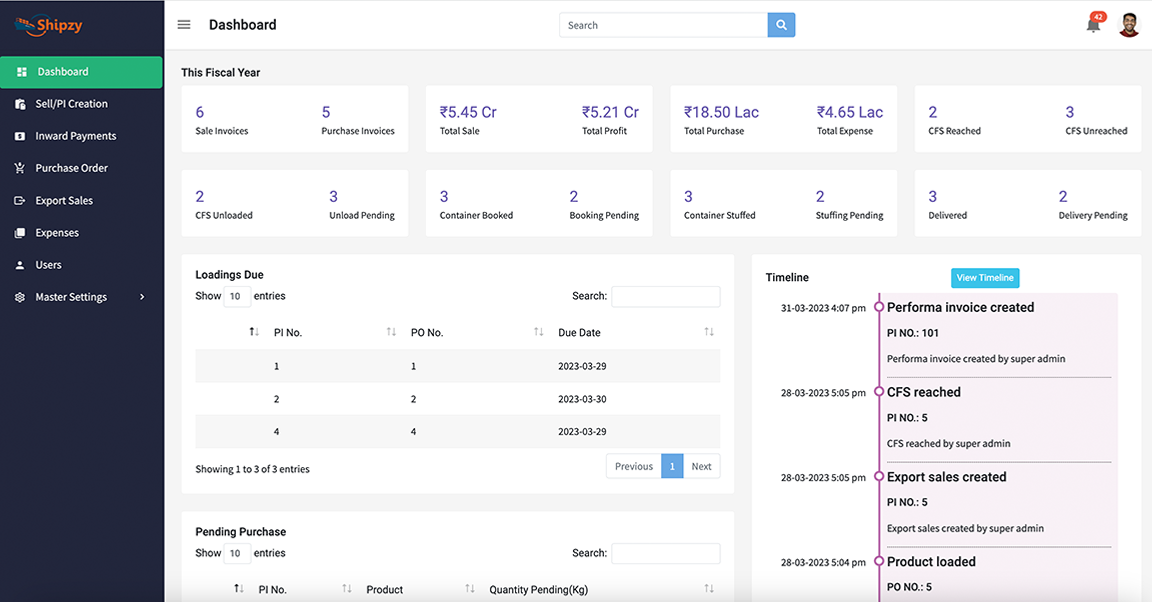The image size is (1152, 602).
Task: Expand the Master Settings submenu
Action: pyautogui.click(x=141, y=297)
